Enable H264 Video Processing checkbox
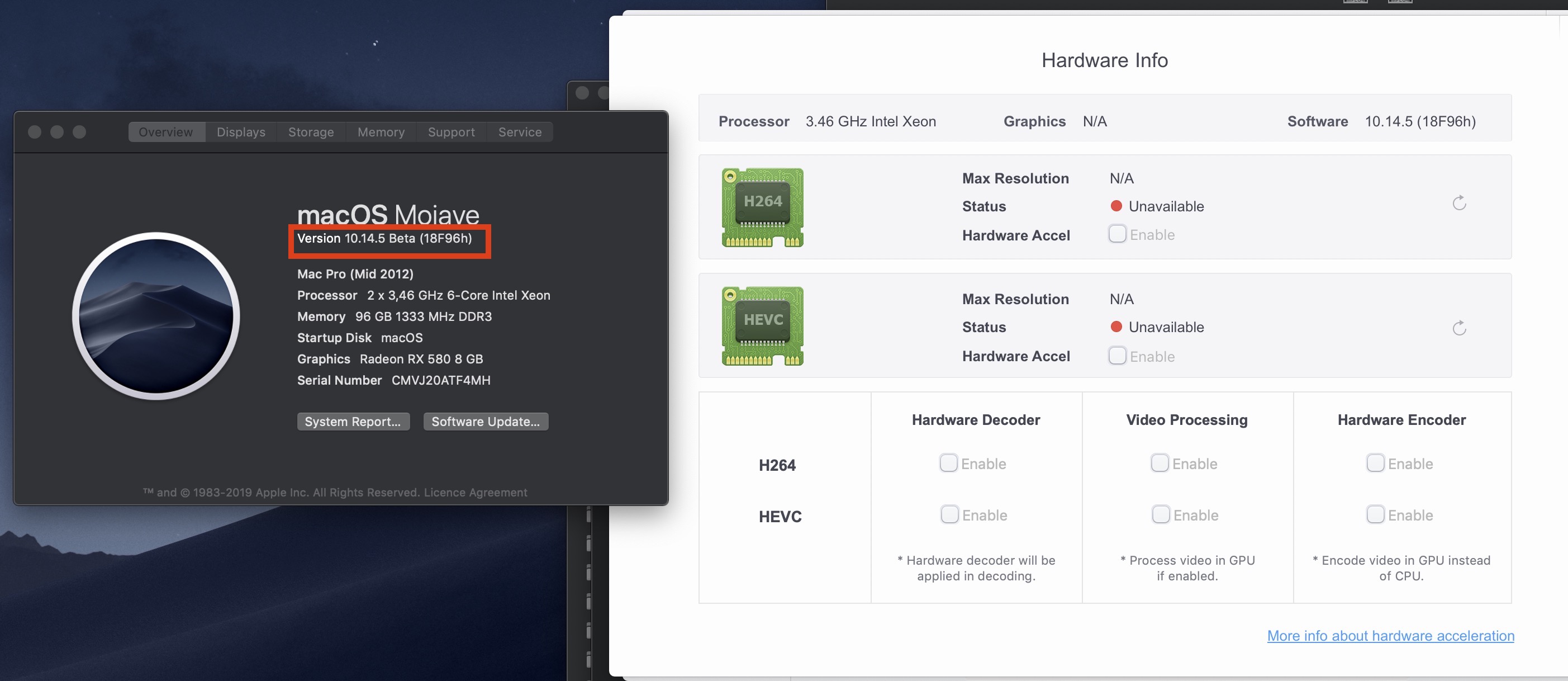Screen dimensions: 1568x681 pos(1159,463)
